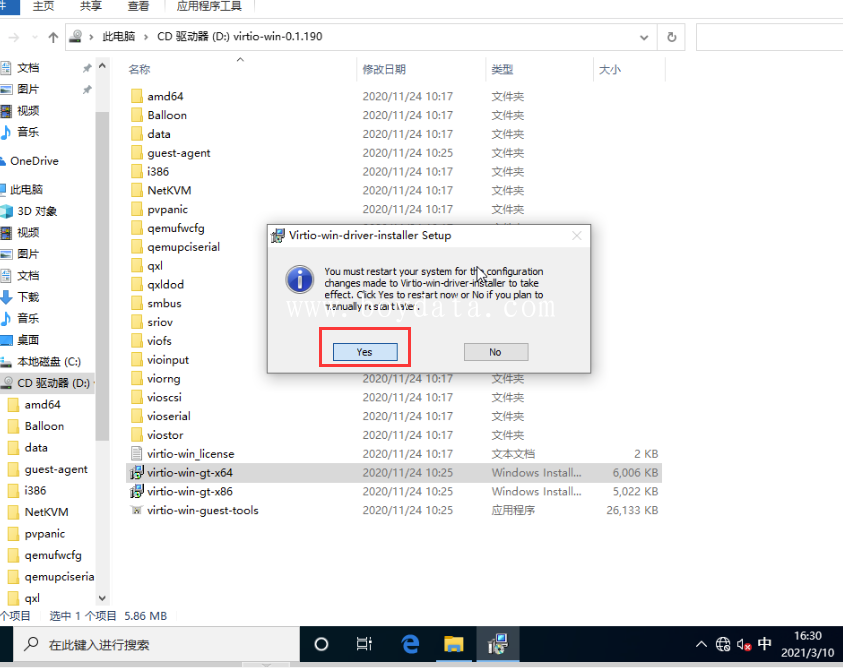
Task: Select the virtio-win-gt-x64 installer icon
Action: pyautogui.click(x=137, y=473)
